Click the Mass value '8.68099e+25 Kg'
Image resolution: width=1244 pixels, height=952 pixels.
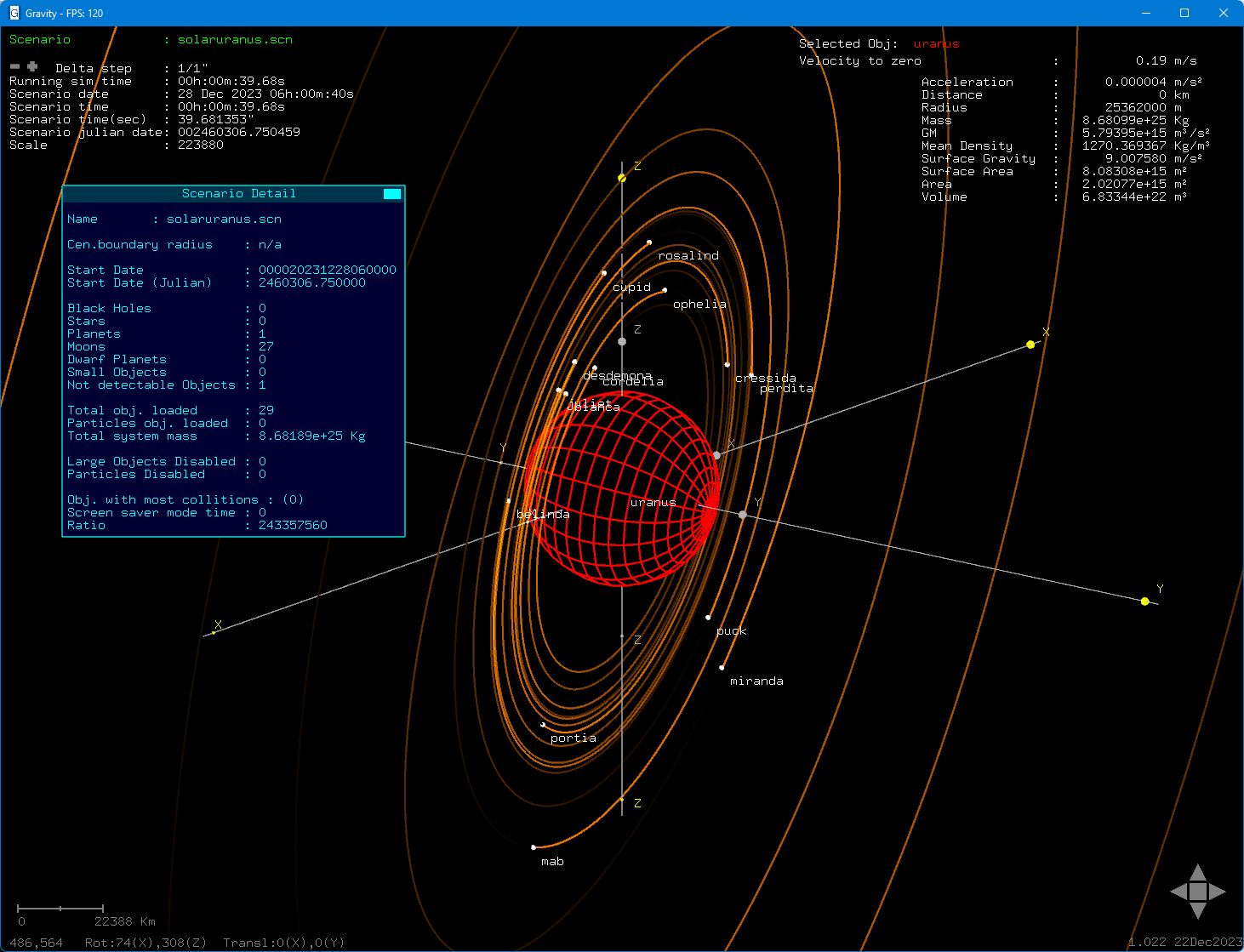click(1136, 121)
